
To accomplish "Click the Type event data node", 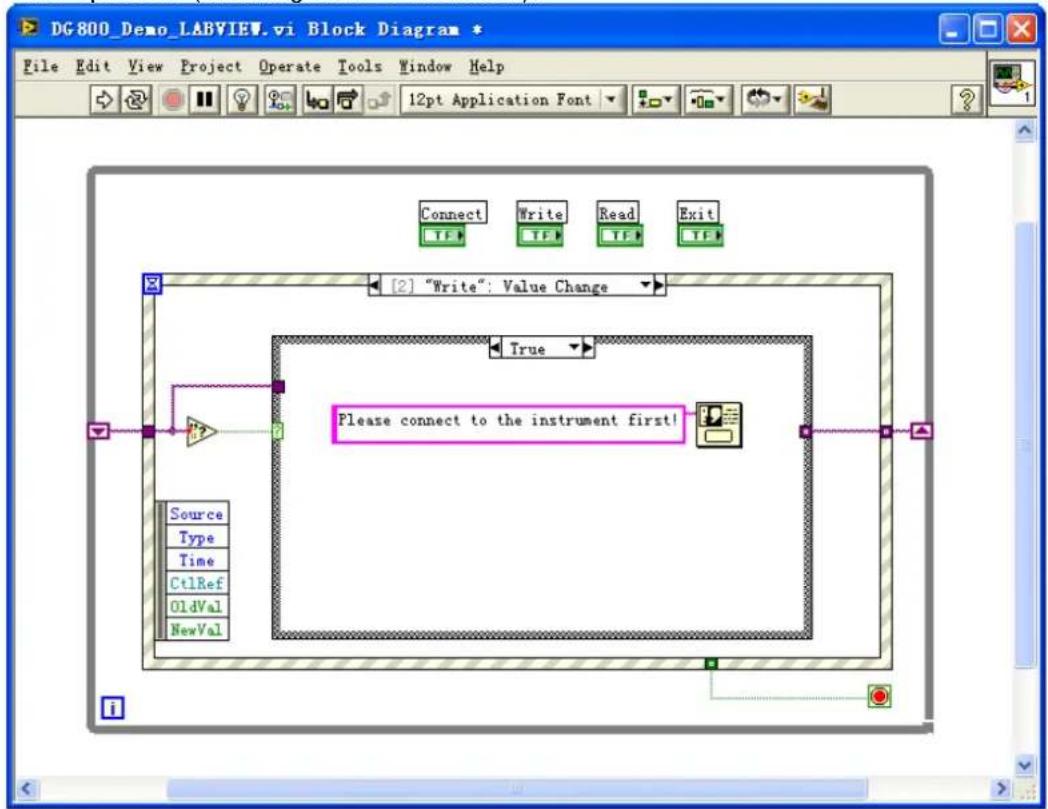I will [x=196, y=538].
